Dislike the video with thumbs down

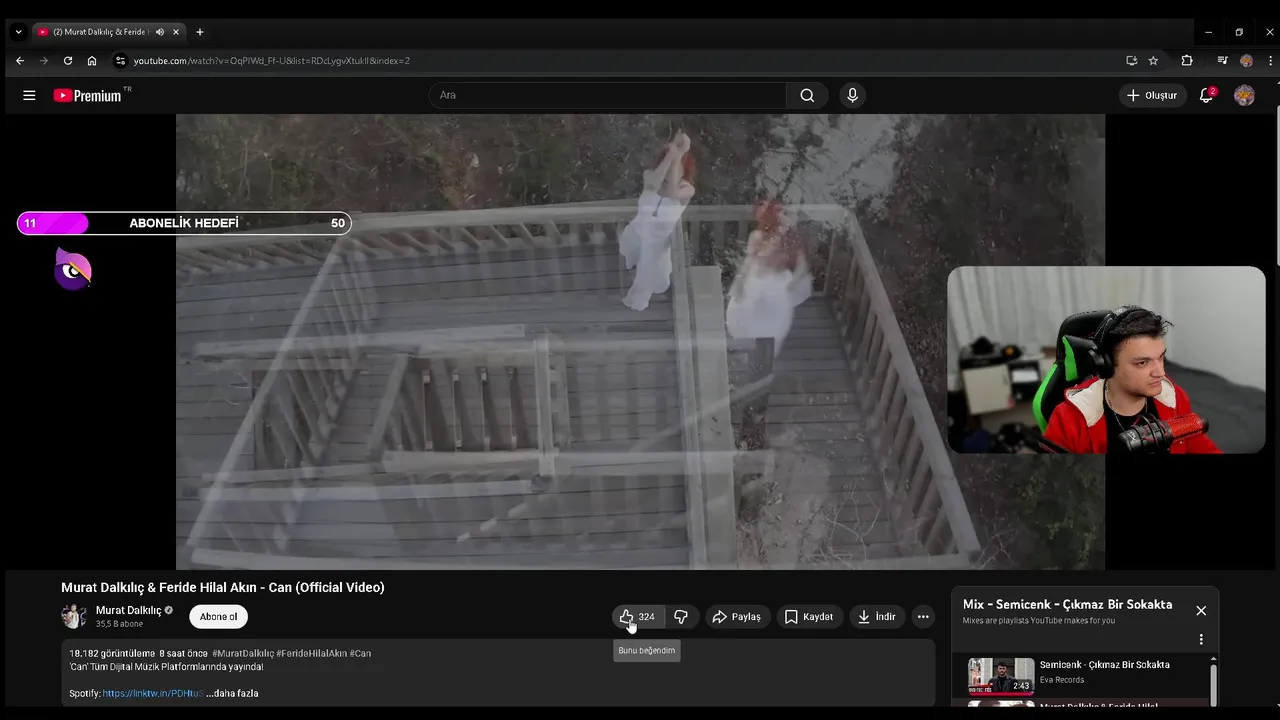click(x=681, y=617)
